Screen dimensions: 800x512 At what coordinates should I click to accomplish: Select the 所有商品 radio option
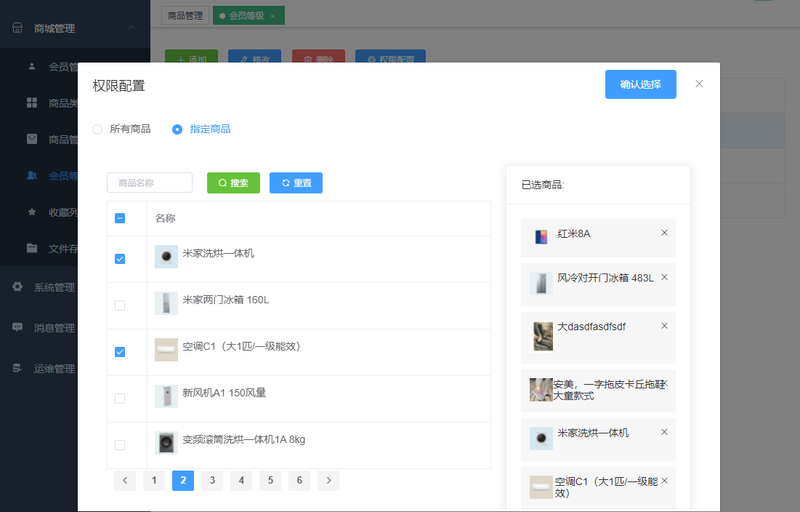(x=97, y=129)
